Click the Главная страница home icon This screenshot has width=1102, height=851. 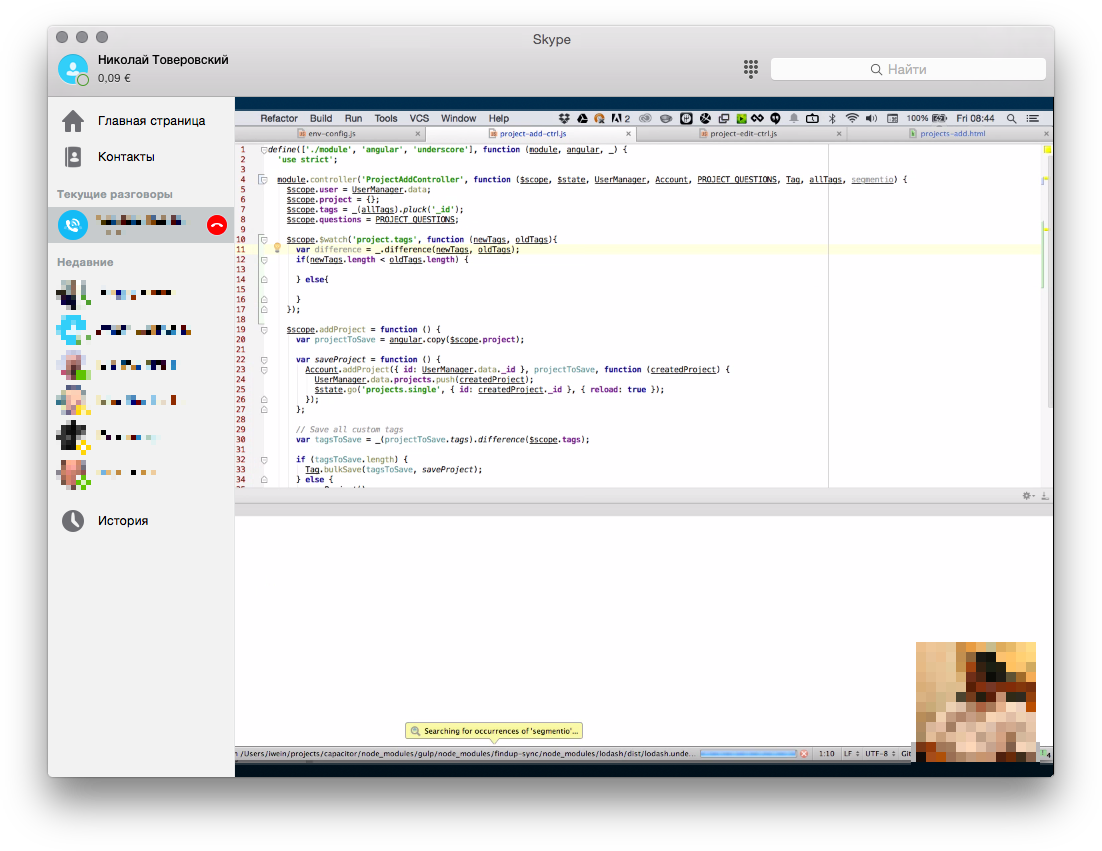click(73, 121)
